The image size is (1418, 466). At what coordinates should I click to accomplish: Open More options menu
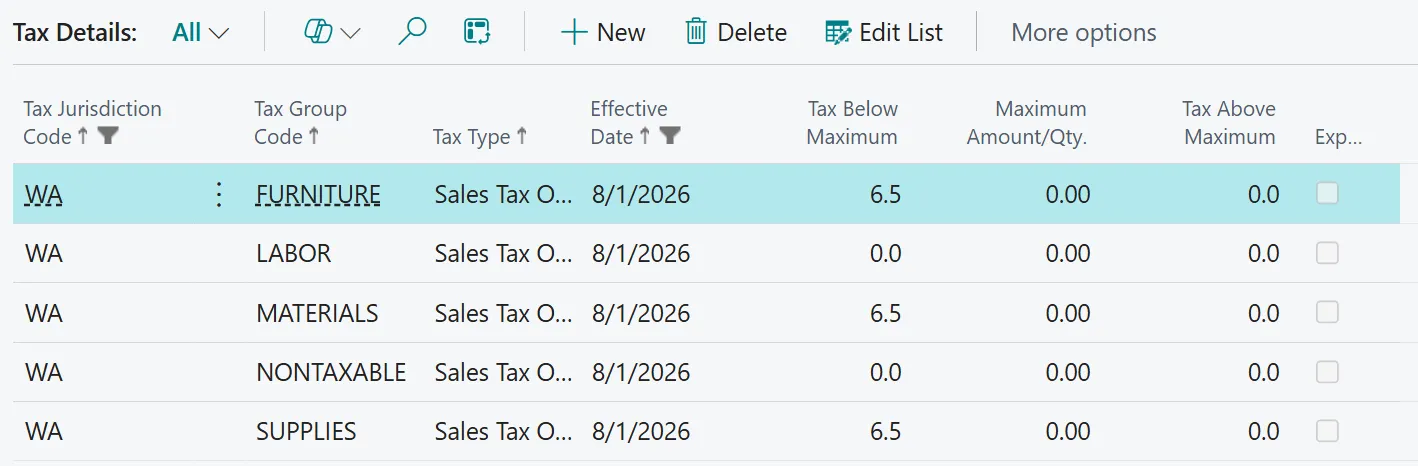tap(1084, 32)
